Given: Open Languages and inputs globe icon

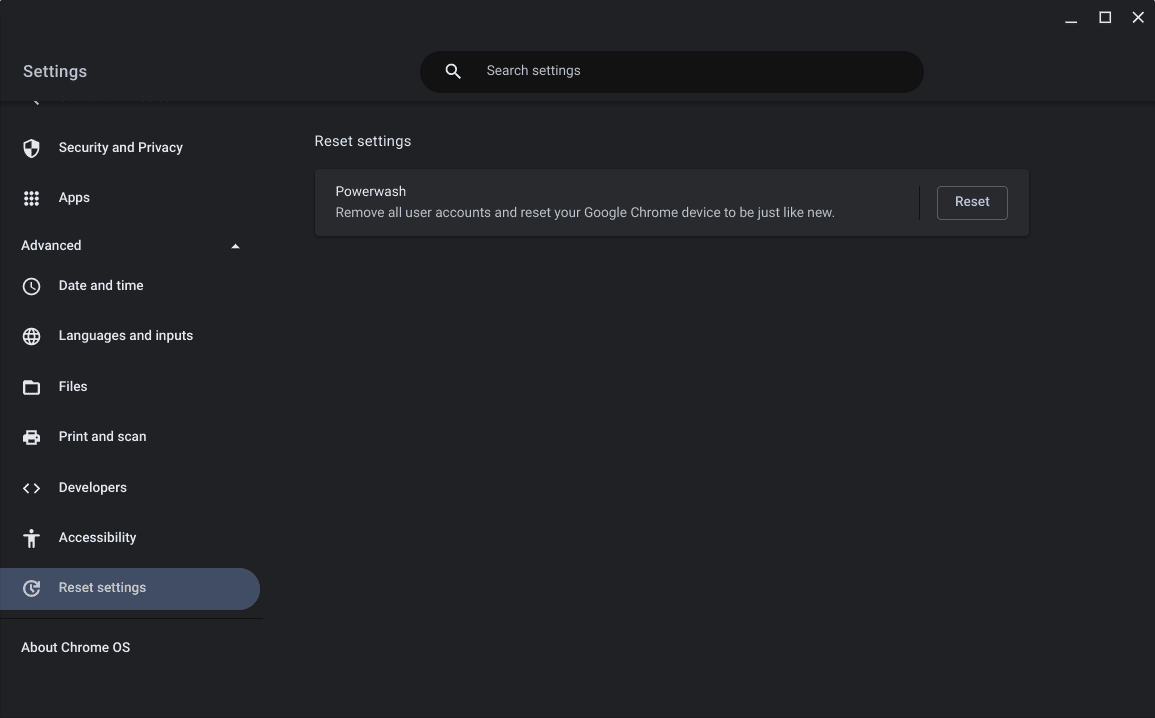Looking at the screenshot, I should coord(31,335).
